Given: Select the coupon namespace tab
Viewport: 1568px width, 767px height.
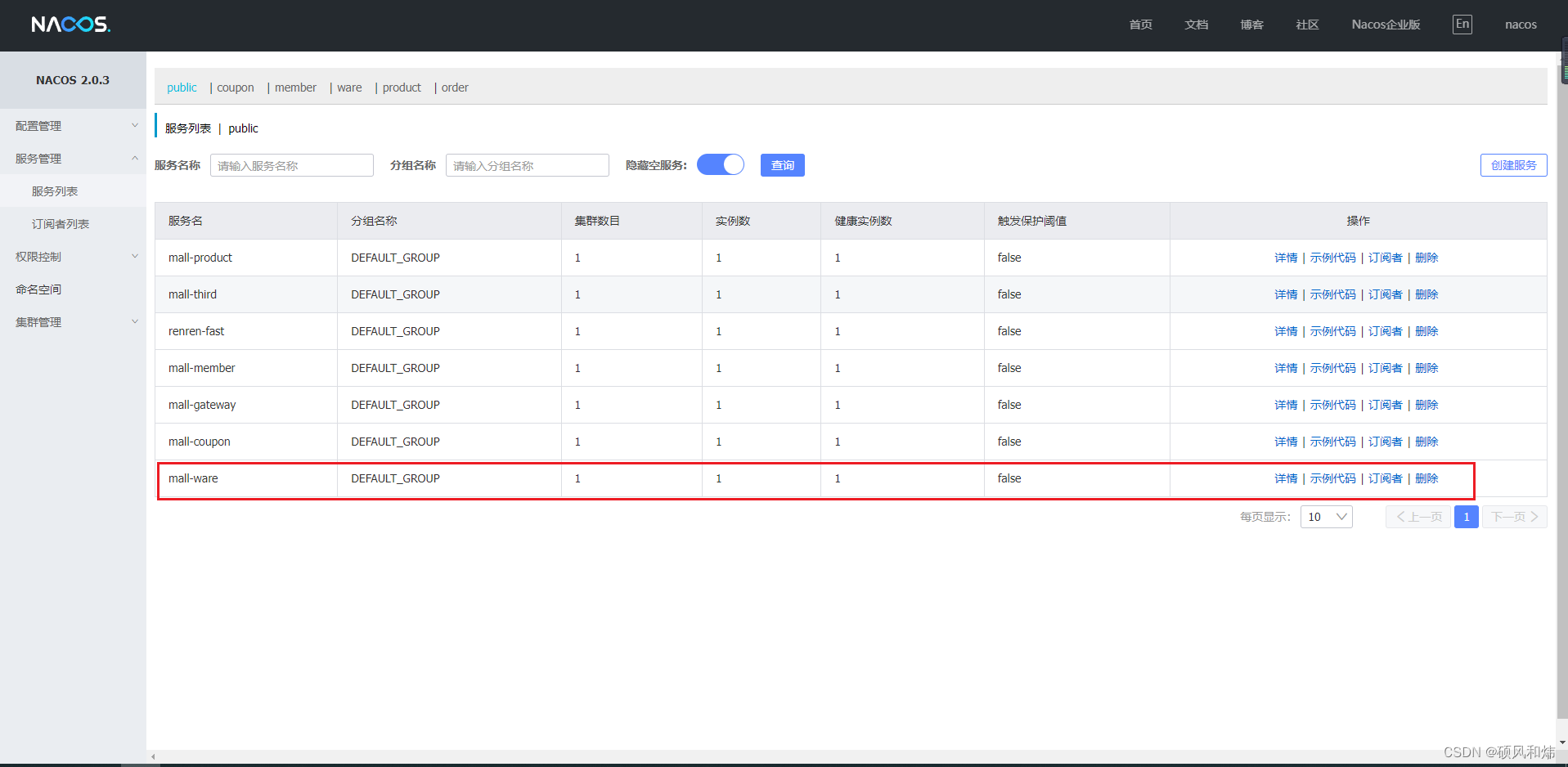Looking at the screenshot, I should click(236, 87).
